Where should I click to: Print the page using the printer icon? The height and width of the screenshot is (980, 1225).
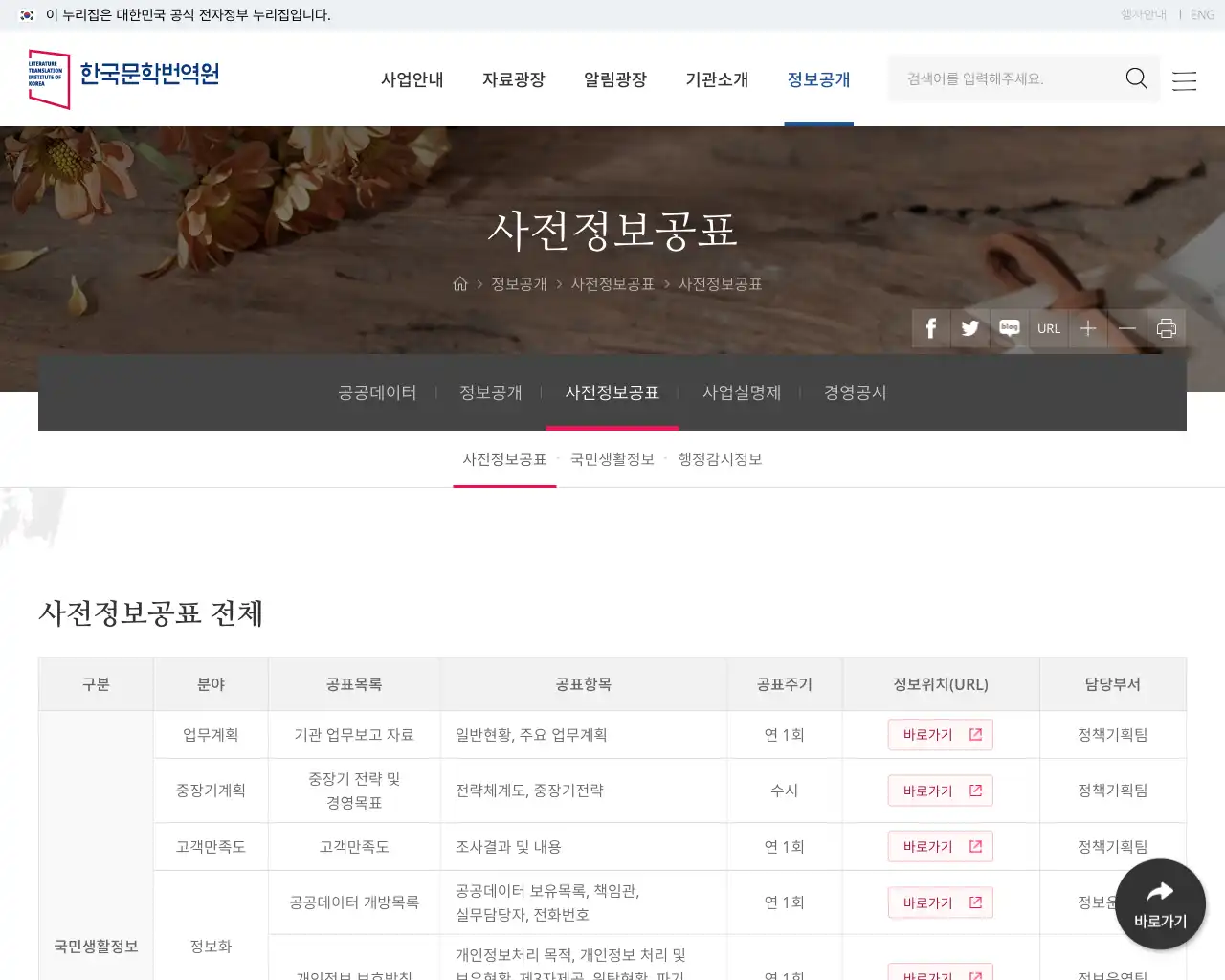(1167, 328)
